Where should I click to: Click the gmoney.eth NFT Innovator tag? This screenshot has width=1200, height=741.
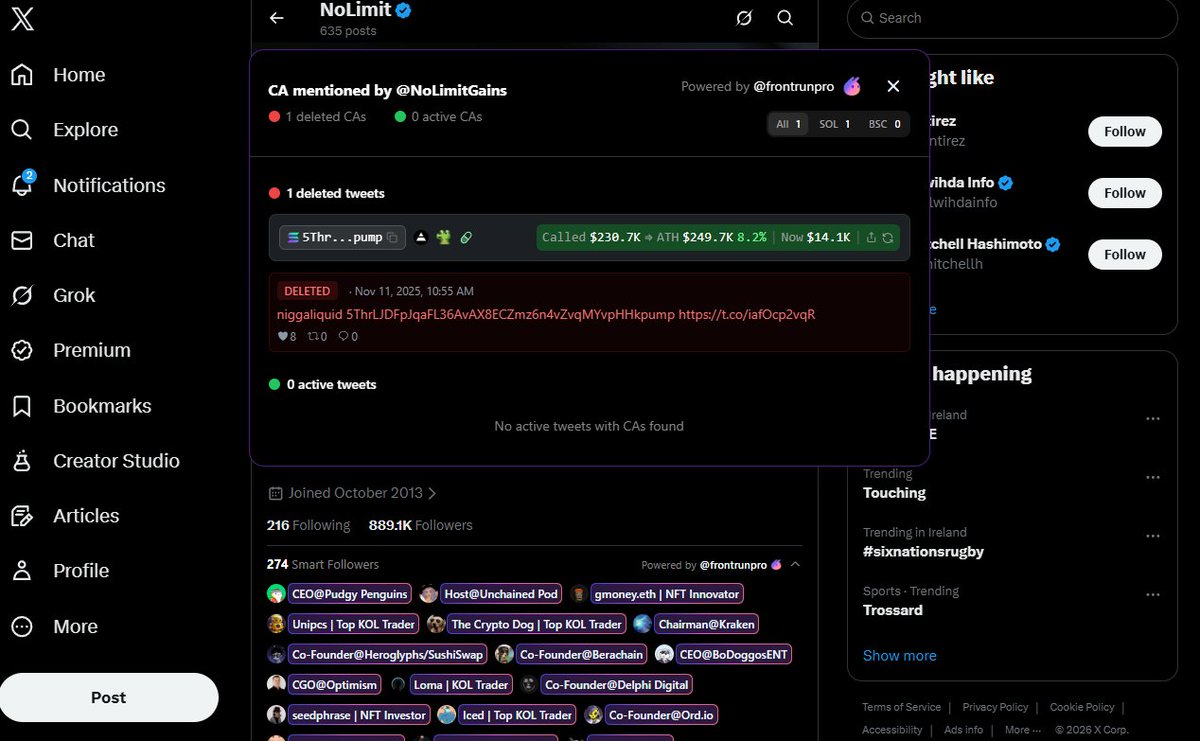tap(666, 594)
